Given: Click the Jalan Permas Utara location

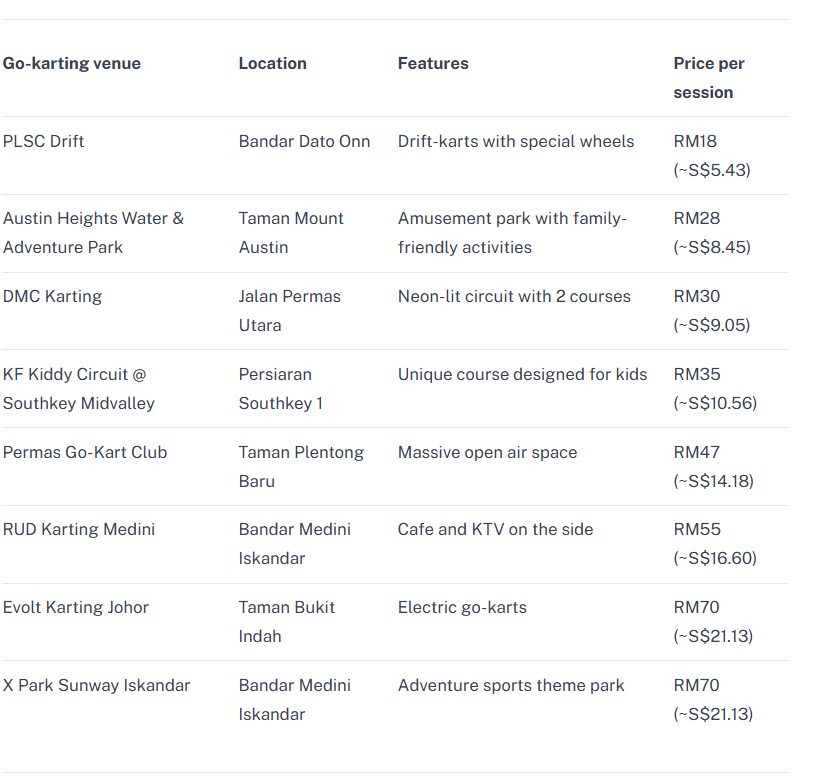Looking at the screenshot, I should (x=289, y=311).
